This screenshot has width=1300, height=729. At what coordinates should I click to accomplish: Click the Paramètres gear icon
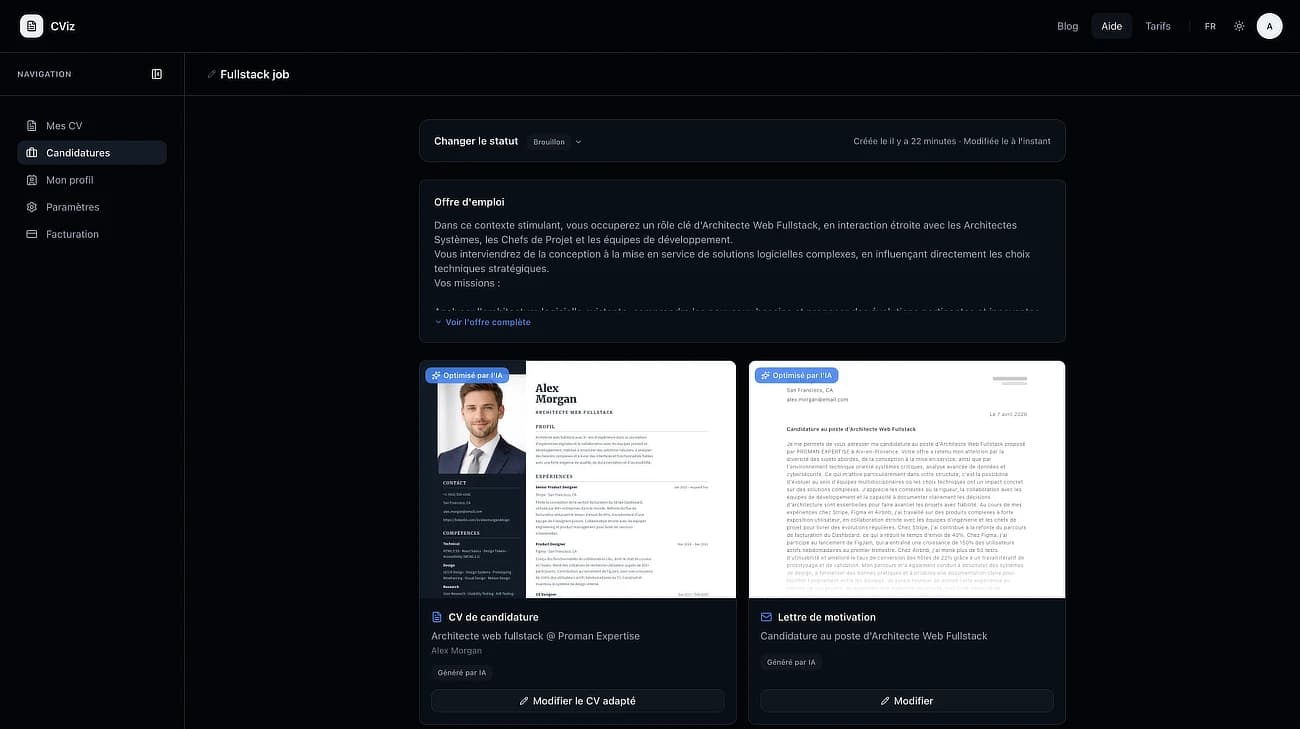(x=31, y=207)
